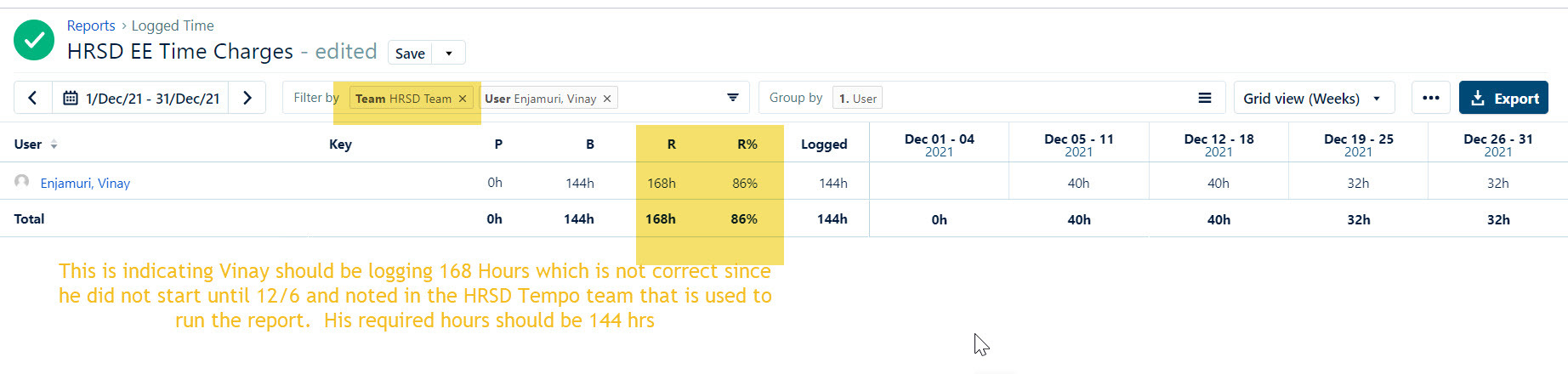Save the edited report
The height and width of the screenshot is (374, 1568).
coord(410,54)
